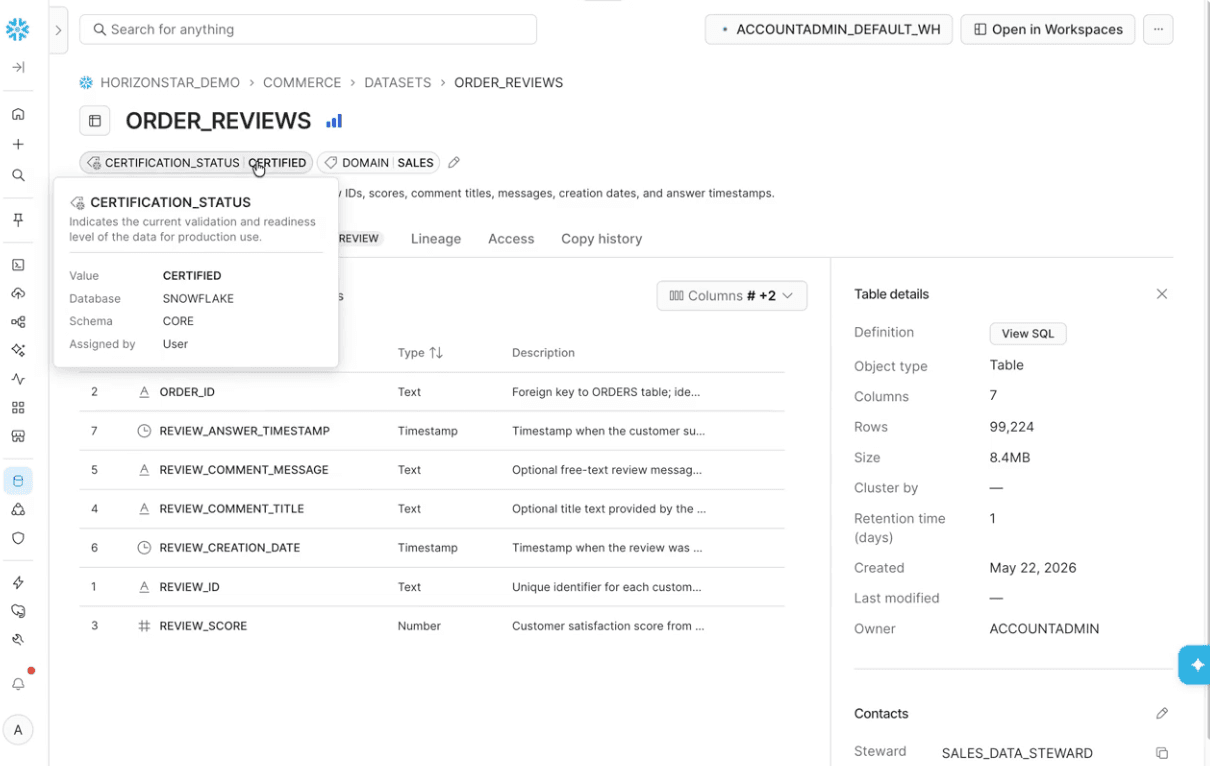Open the blue sparkle assistant button

[x=1196, y=665]
